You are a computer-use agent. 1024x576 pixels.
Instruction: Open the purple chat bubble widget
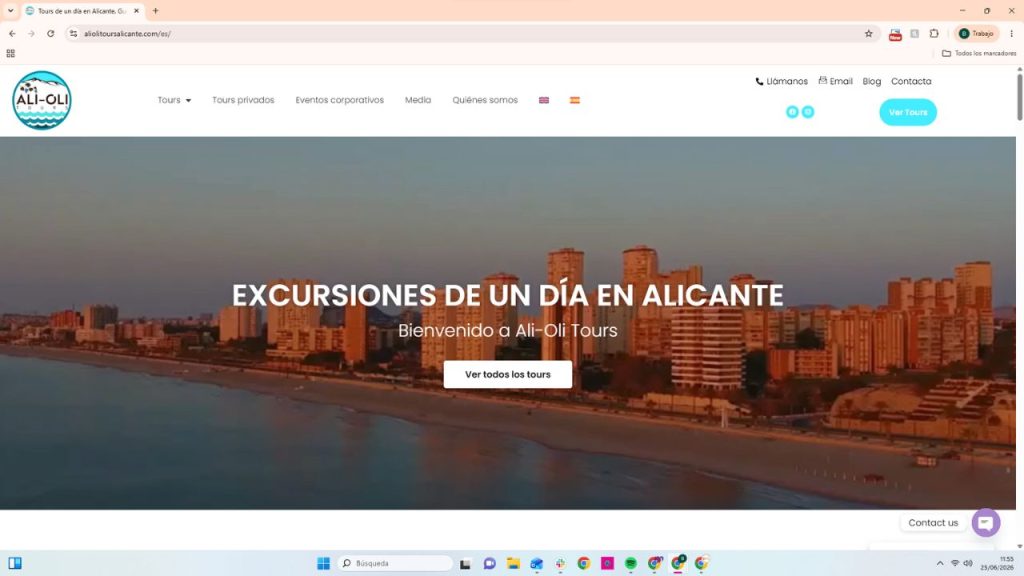[985, 522]
